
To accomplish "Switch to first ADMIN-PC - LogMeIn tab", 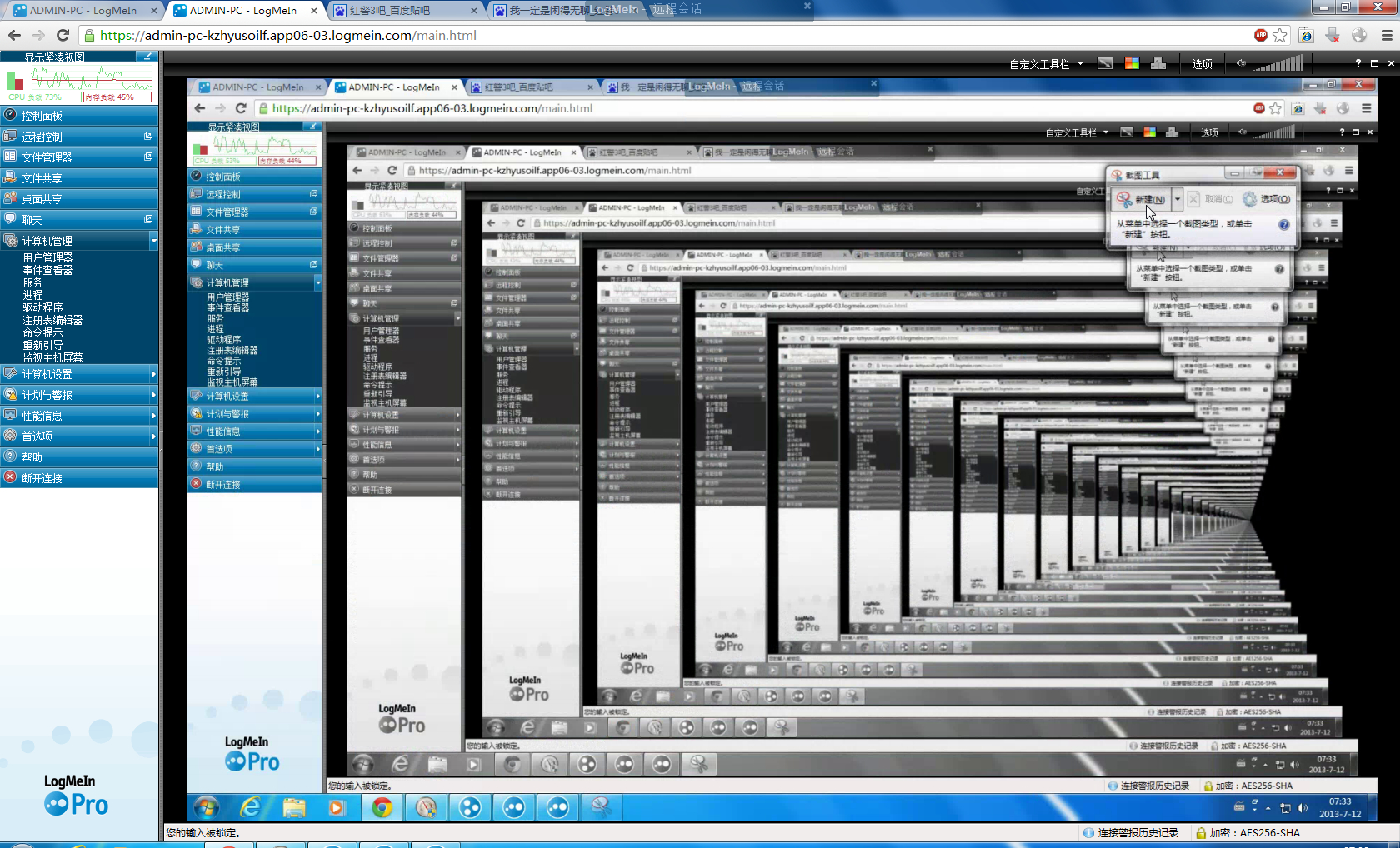I will [x=82, y=11].
